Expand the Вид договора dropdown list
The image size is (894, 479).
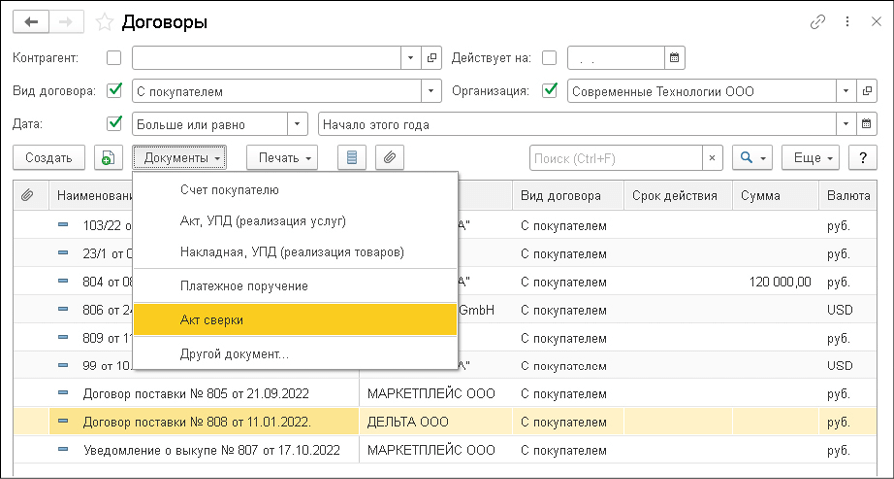pyautogui.click(x=432, y=91)
